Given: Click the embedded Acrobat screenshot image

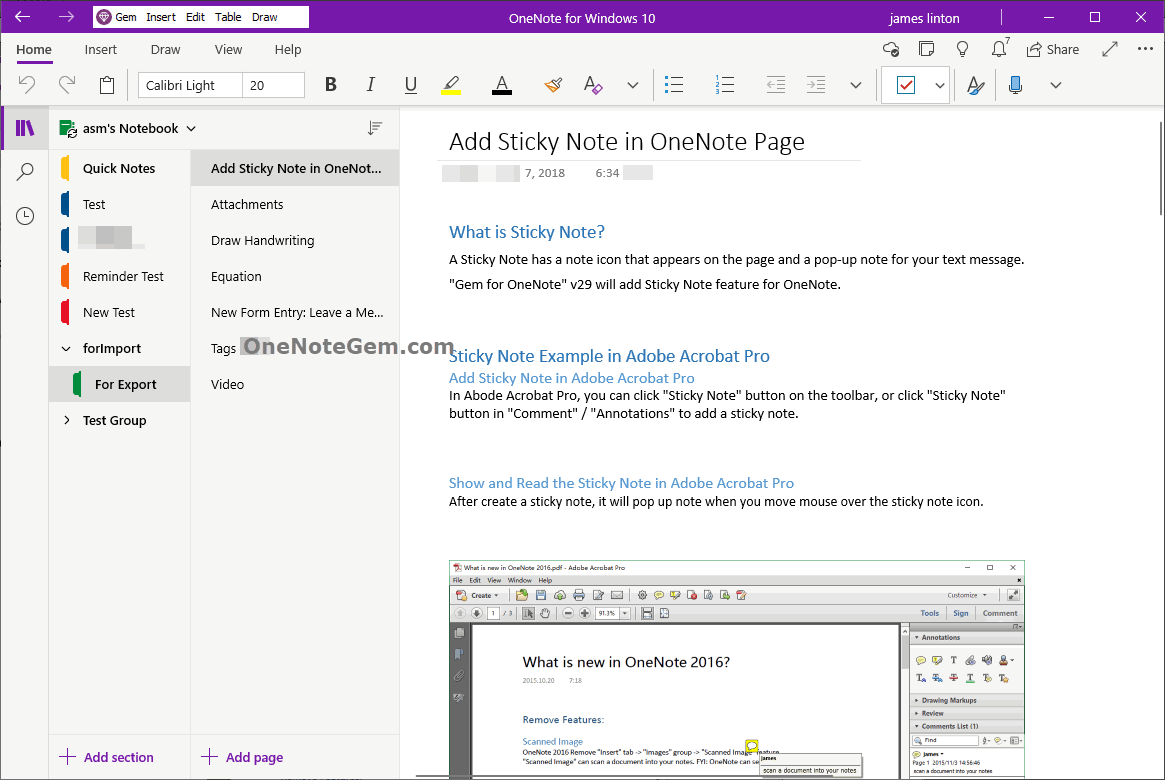Looking at the screenshot, I should point(736,669).
